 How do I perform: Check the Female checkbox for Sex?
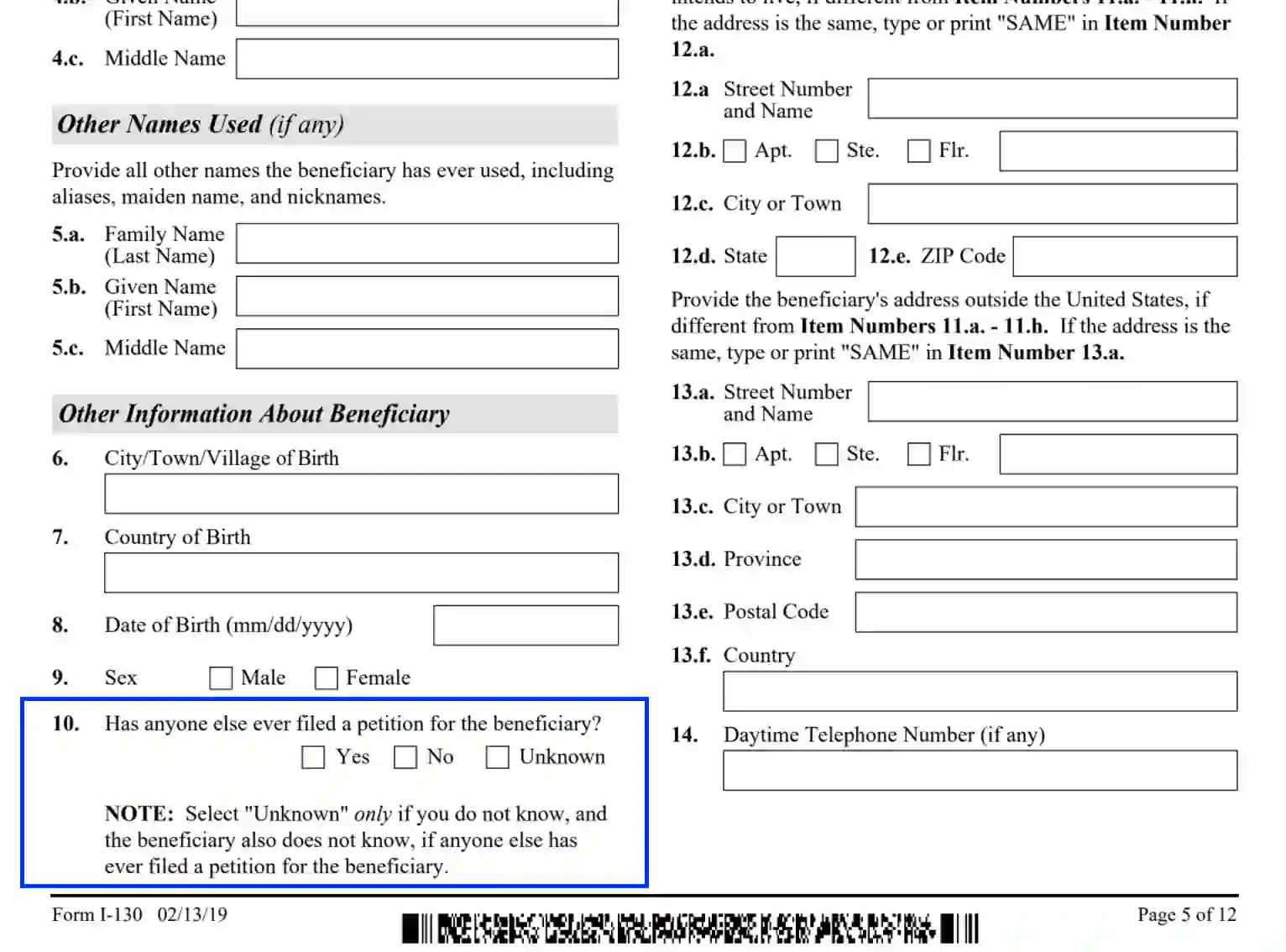326,677
